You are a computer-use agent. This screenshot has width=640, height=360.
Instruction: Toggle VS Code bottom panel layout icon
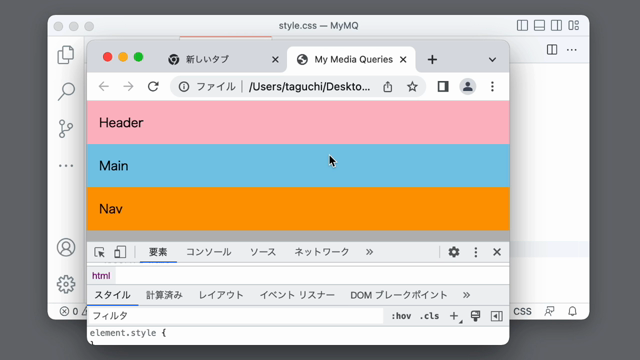[539, 26]
